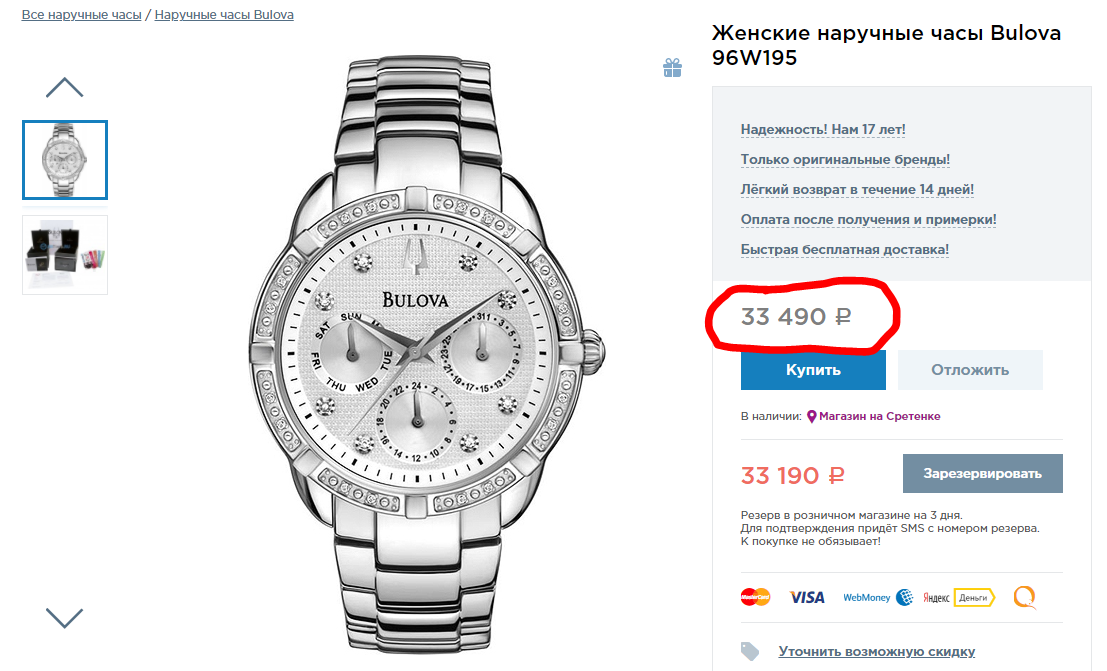Screen dimensions: 1107x671
Task: Click 'Уточнить возможную скидку' link
Action: (x=876, y=651)
